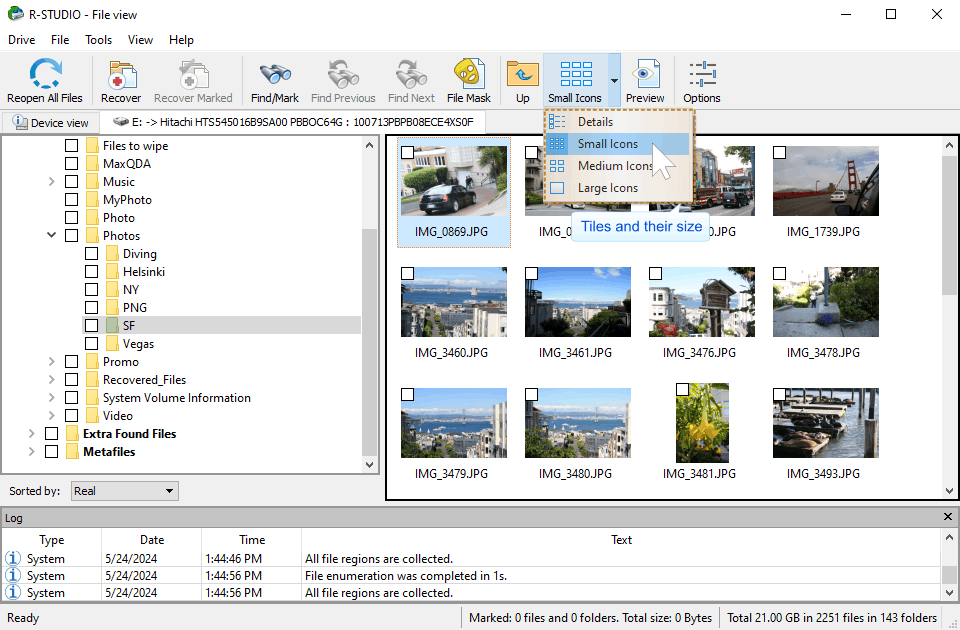The width and height of the screenshot is (960, 630).
Task: Choose Details in the view dropdown
Action: point(595,122)
